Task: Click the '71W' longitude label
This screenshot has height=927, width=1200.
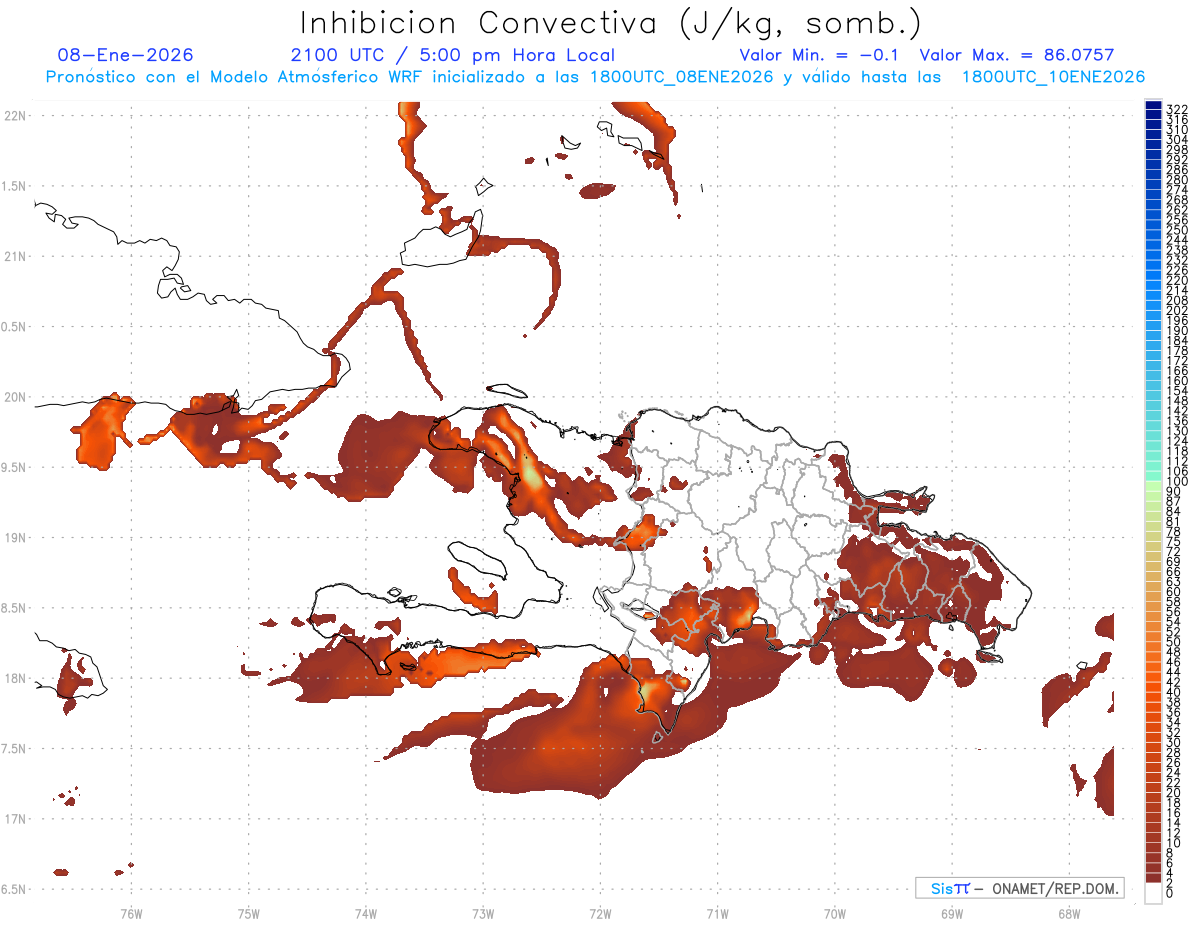Action: pos(717,913)
